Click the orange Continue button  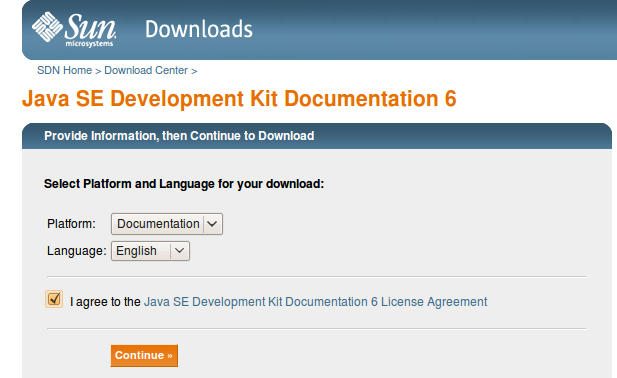[x=144, y=356]
